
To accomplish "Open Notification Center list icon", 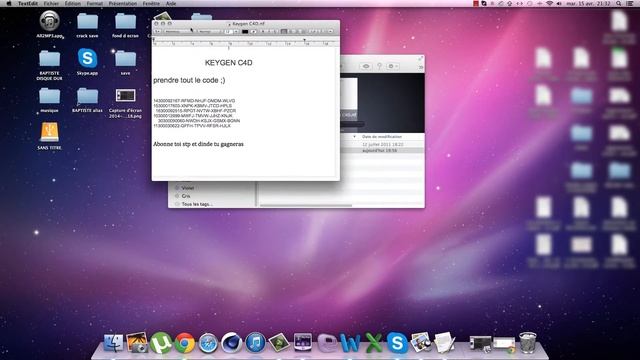I will (630, 3).
